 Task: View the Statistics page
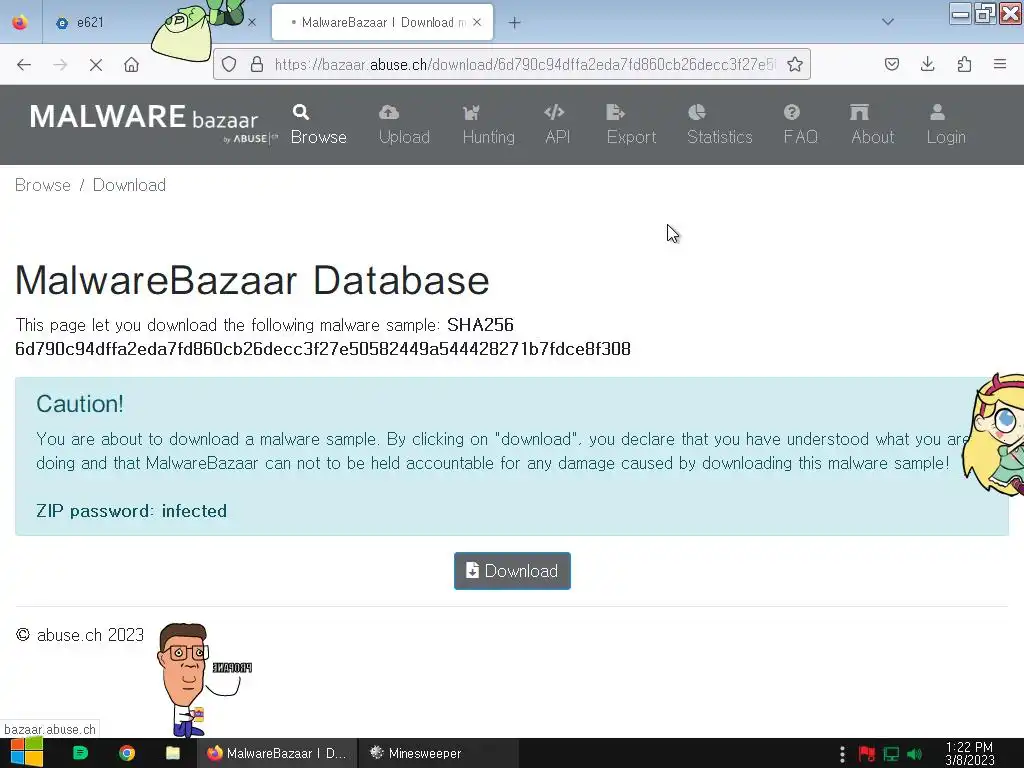[x=720, y=124]
